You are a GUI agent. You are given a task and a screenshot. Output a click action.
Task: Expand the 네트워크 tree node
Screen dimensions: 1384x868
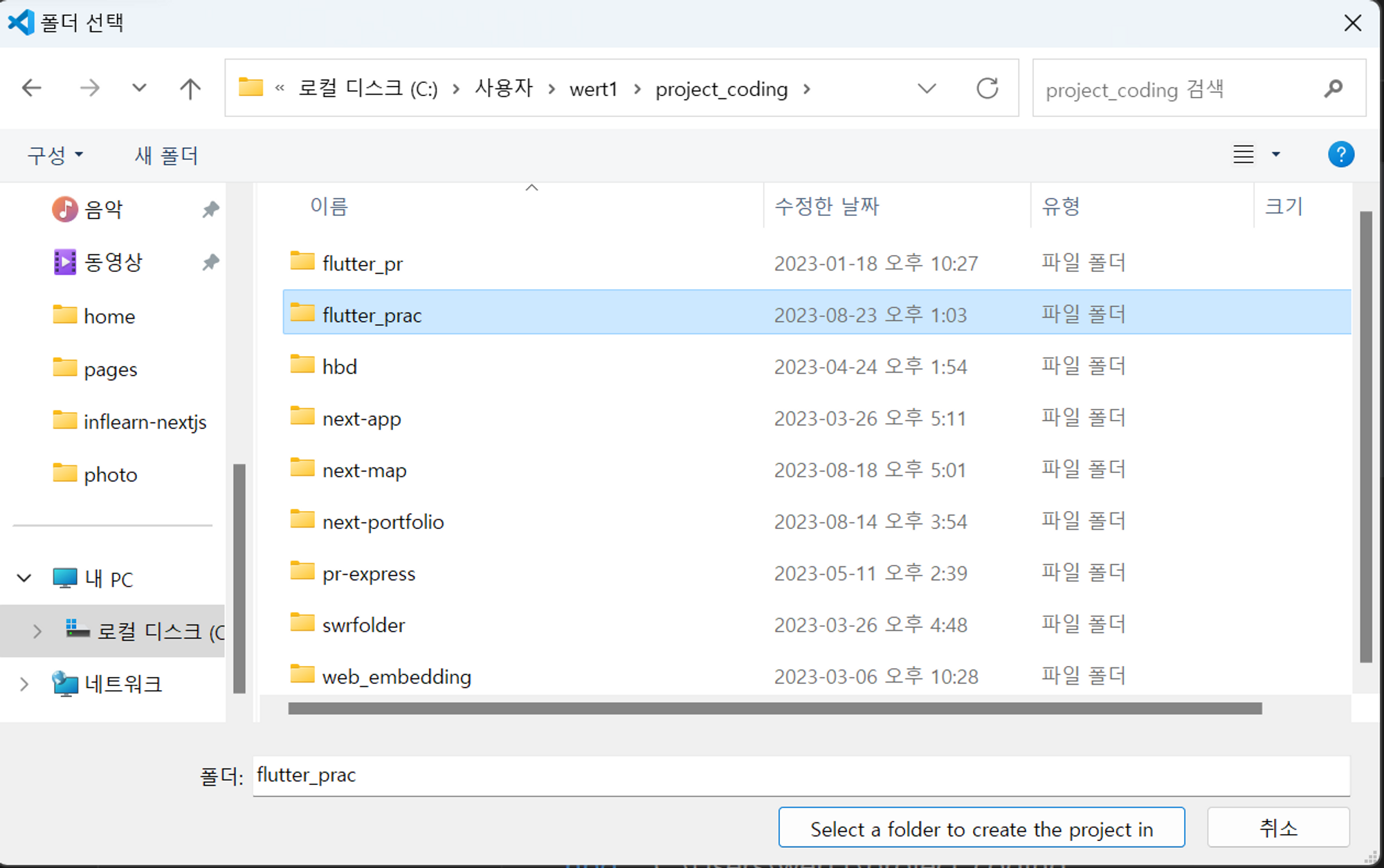24,684
